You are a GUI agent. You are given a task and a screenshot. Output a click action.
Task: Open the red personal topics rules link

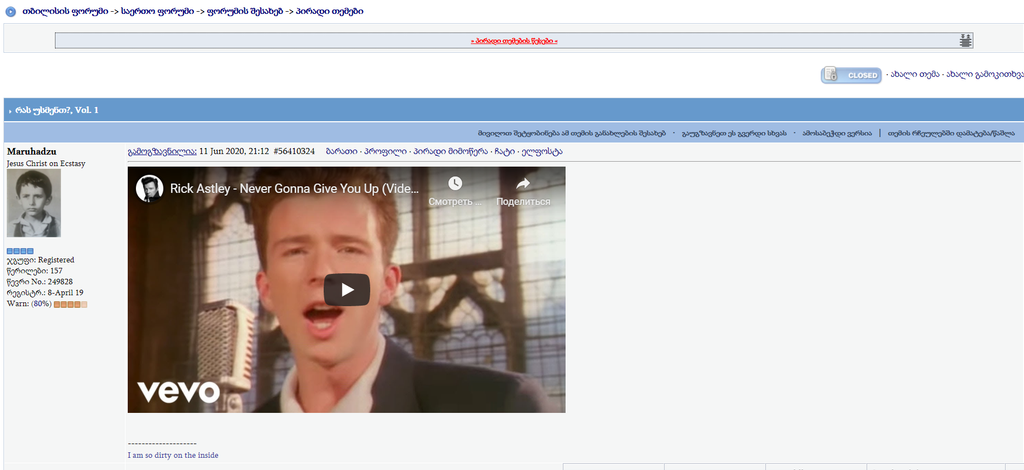514,40
